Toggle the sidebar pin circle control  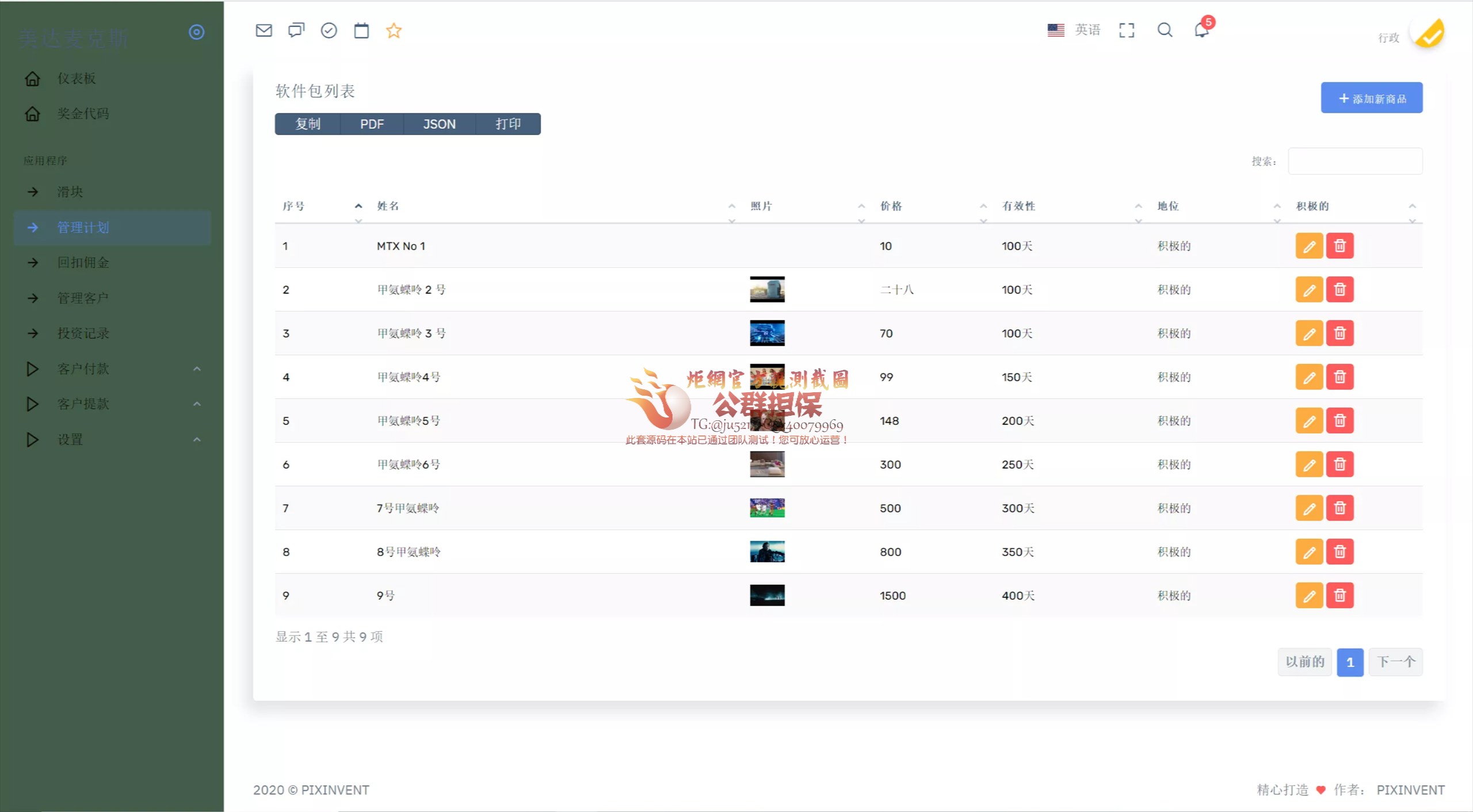[x=197, y=32]
